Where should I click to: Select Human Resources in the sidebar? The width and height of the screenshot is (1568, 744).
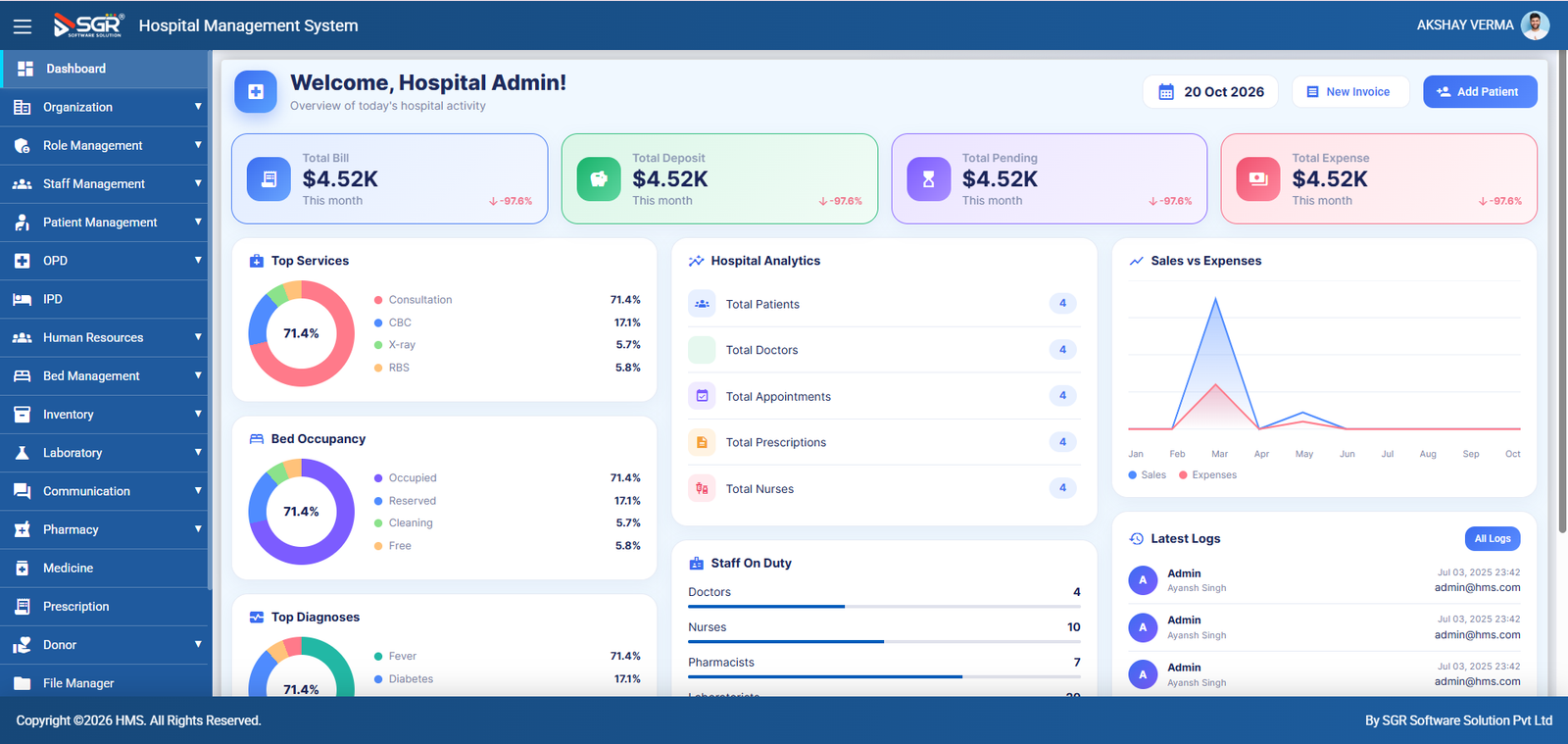105,337
